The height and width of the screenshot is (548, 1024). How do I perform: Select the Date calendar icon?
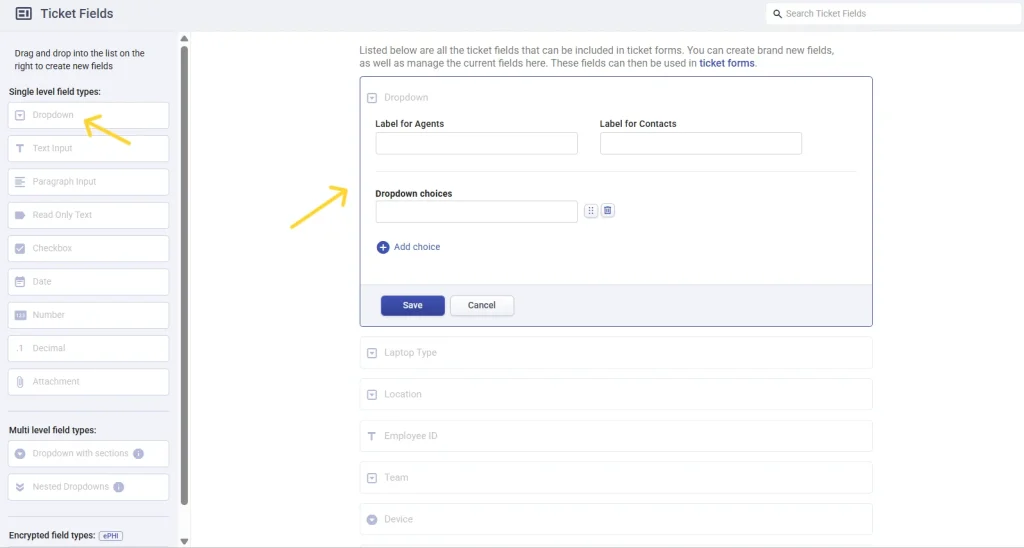20,282
